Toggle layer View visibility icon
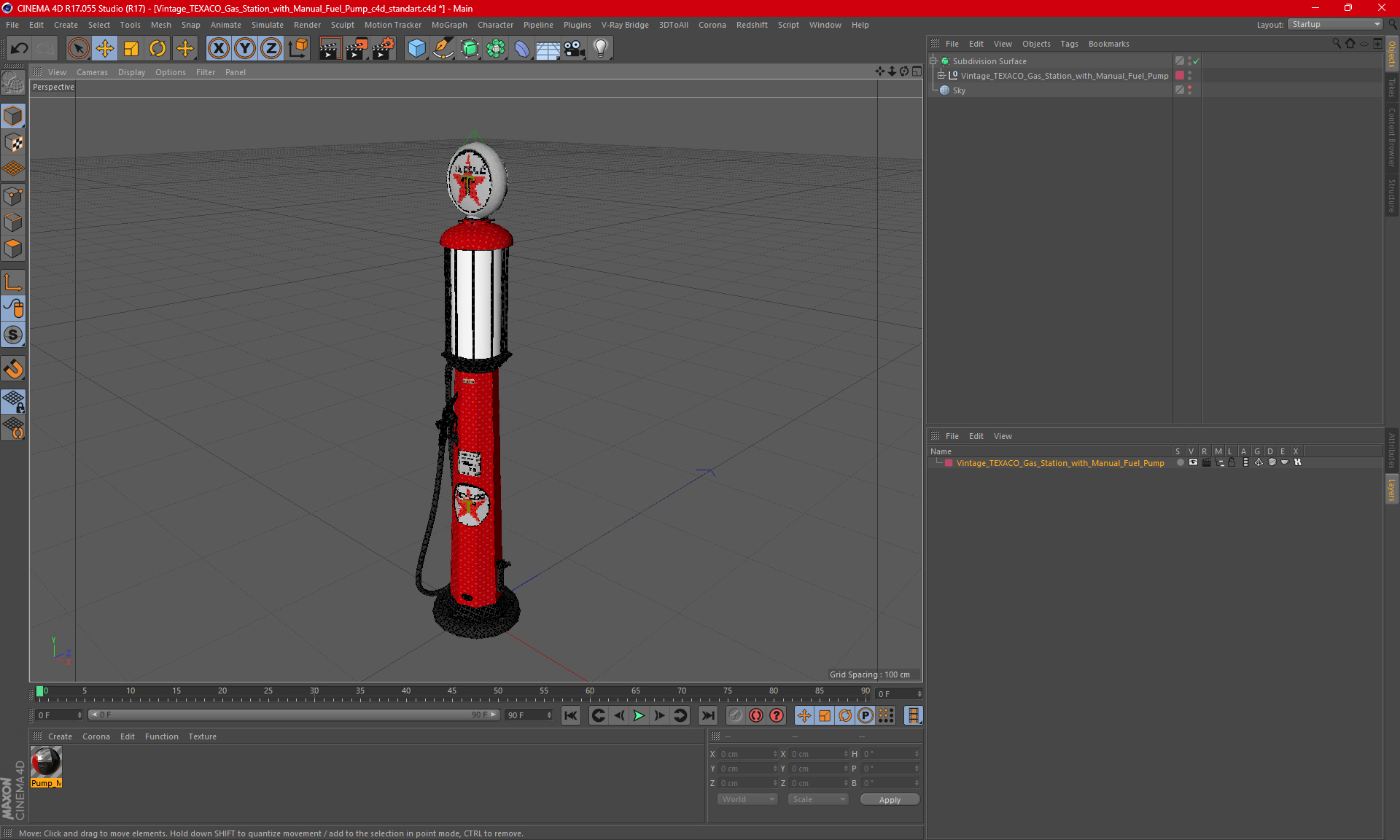 coord(1193,463)
